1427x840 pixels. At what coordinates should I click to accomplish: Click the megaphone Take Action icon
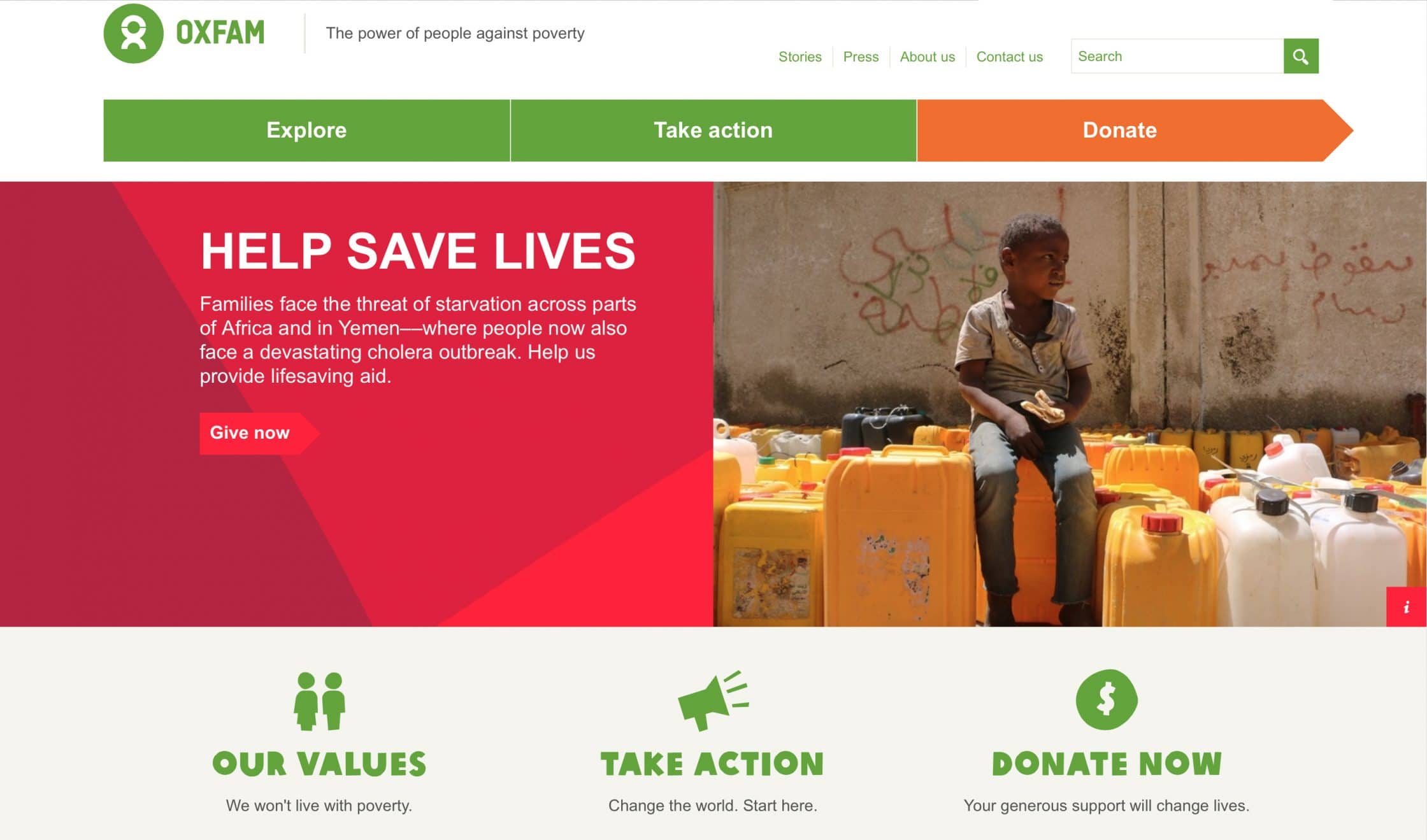[x=713, y=700]
